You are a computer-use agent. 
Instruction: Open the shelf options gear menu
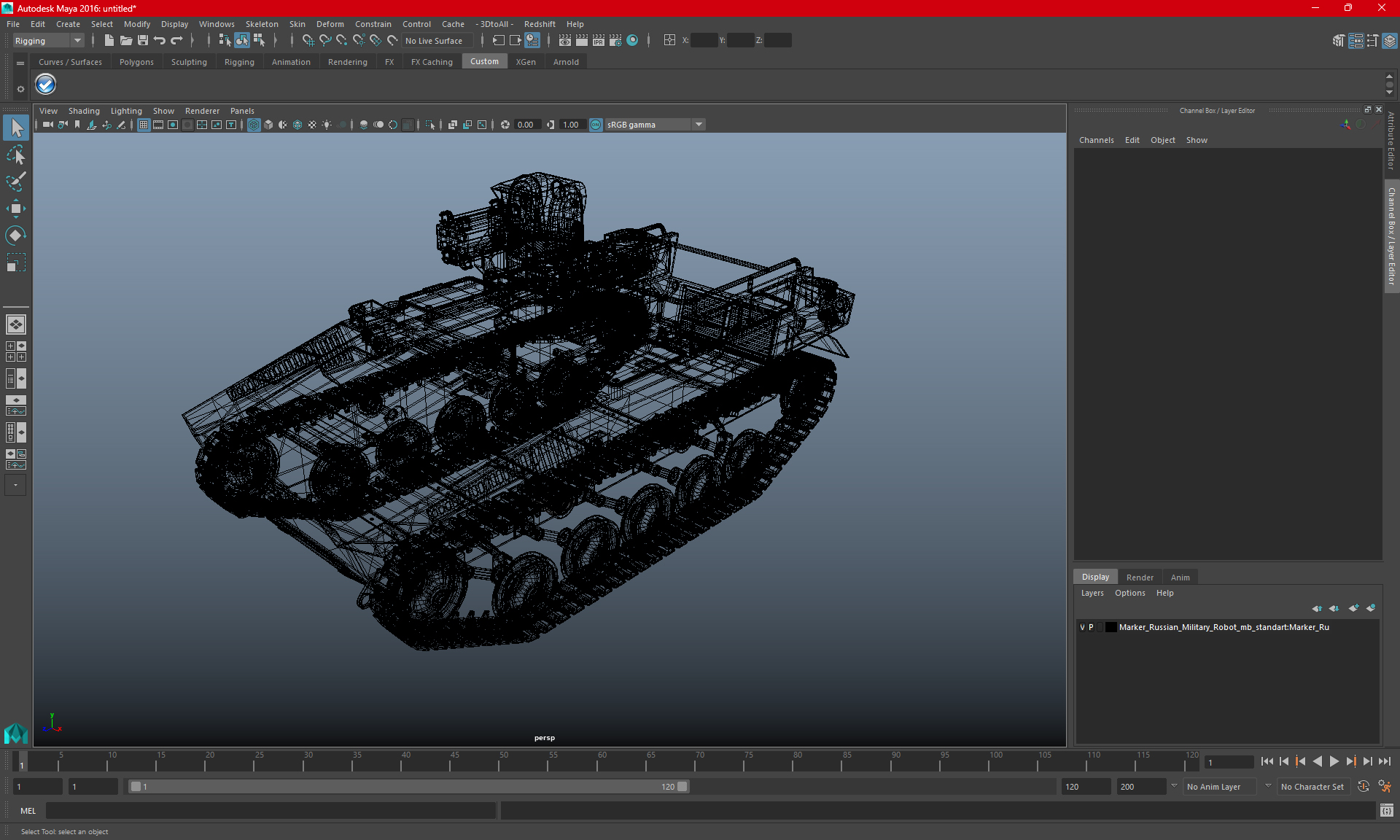(20, 89)
